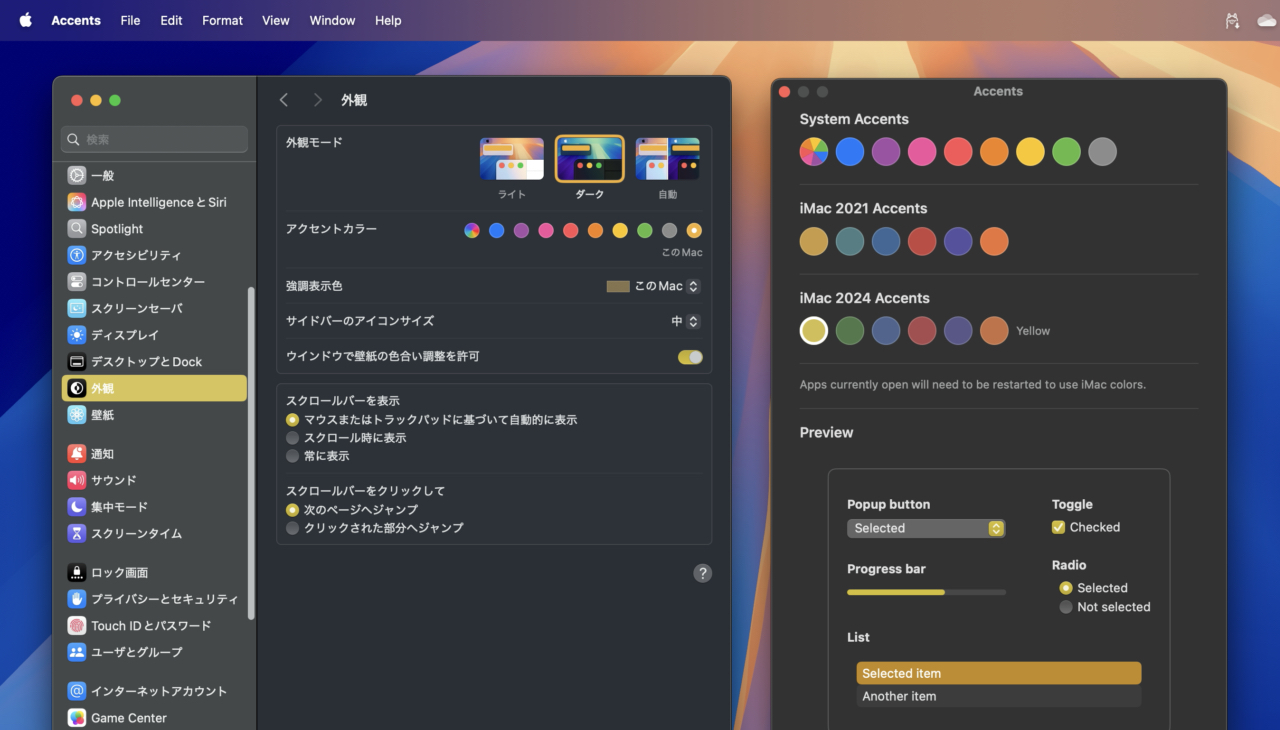Open スクリーンタイム sidebar icon
This screenshot has height=730, width=1280.
click(x=77, y=533)
